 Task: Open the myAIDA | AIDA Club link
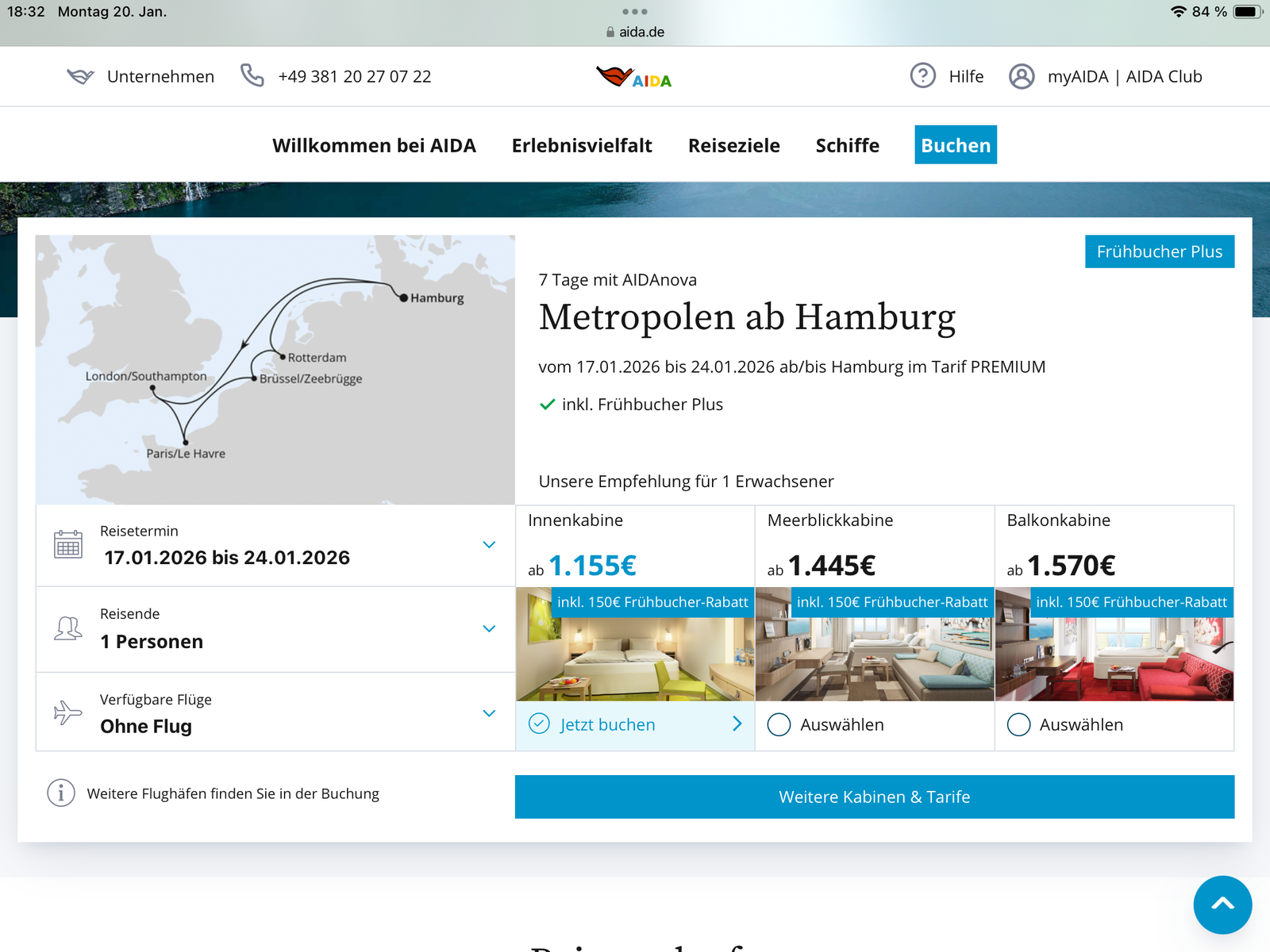pyautogui.click(x=1125, y=77)
